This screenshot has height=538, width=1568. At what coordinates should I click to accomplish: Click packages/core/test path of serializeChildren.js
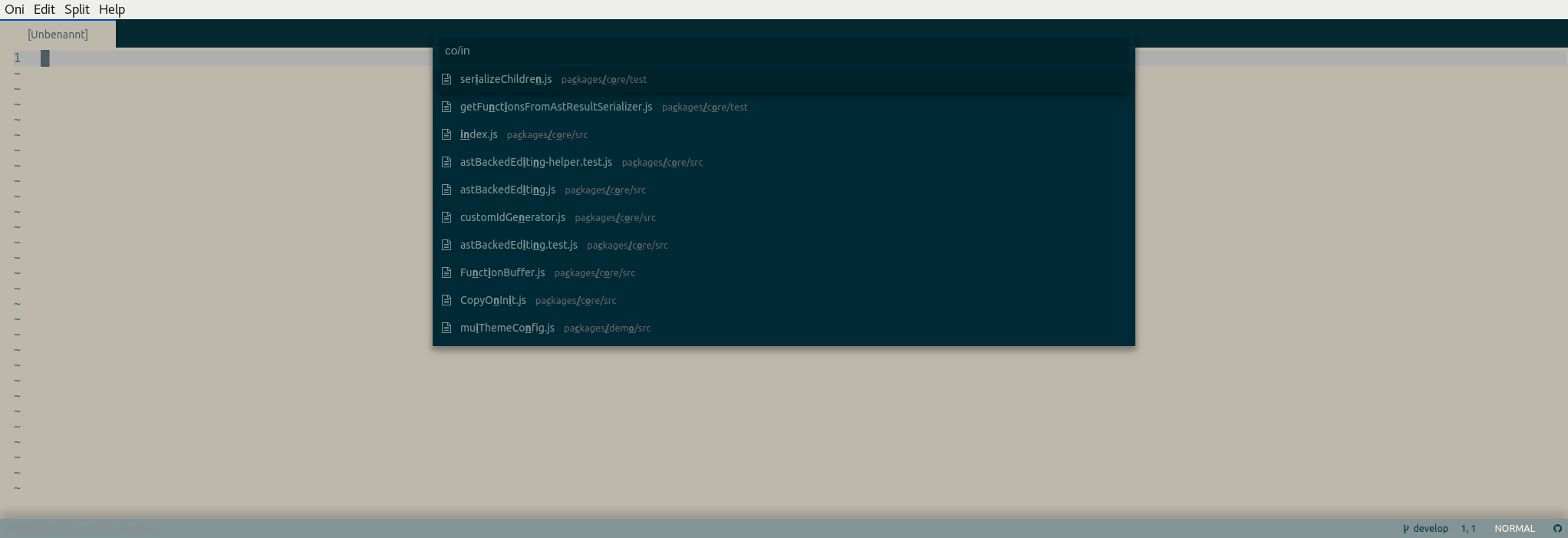pos(604,80)
